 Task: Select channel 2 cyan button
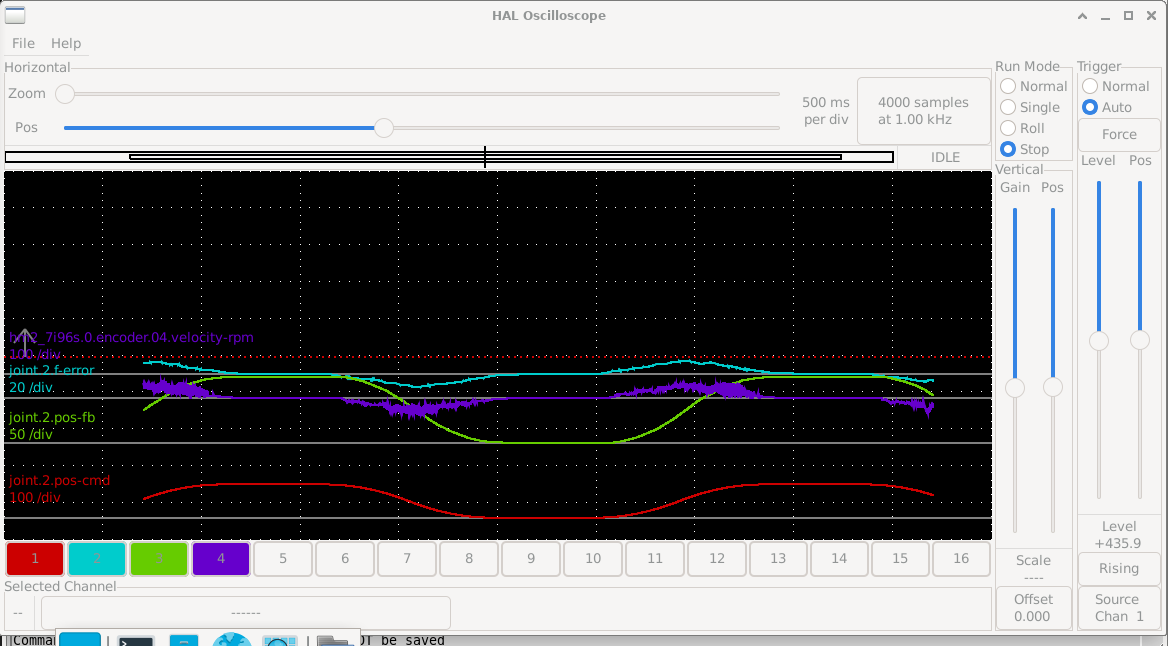(97, 558)
